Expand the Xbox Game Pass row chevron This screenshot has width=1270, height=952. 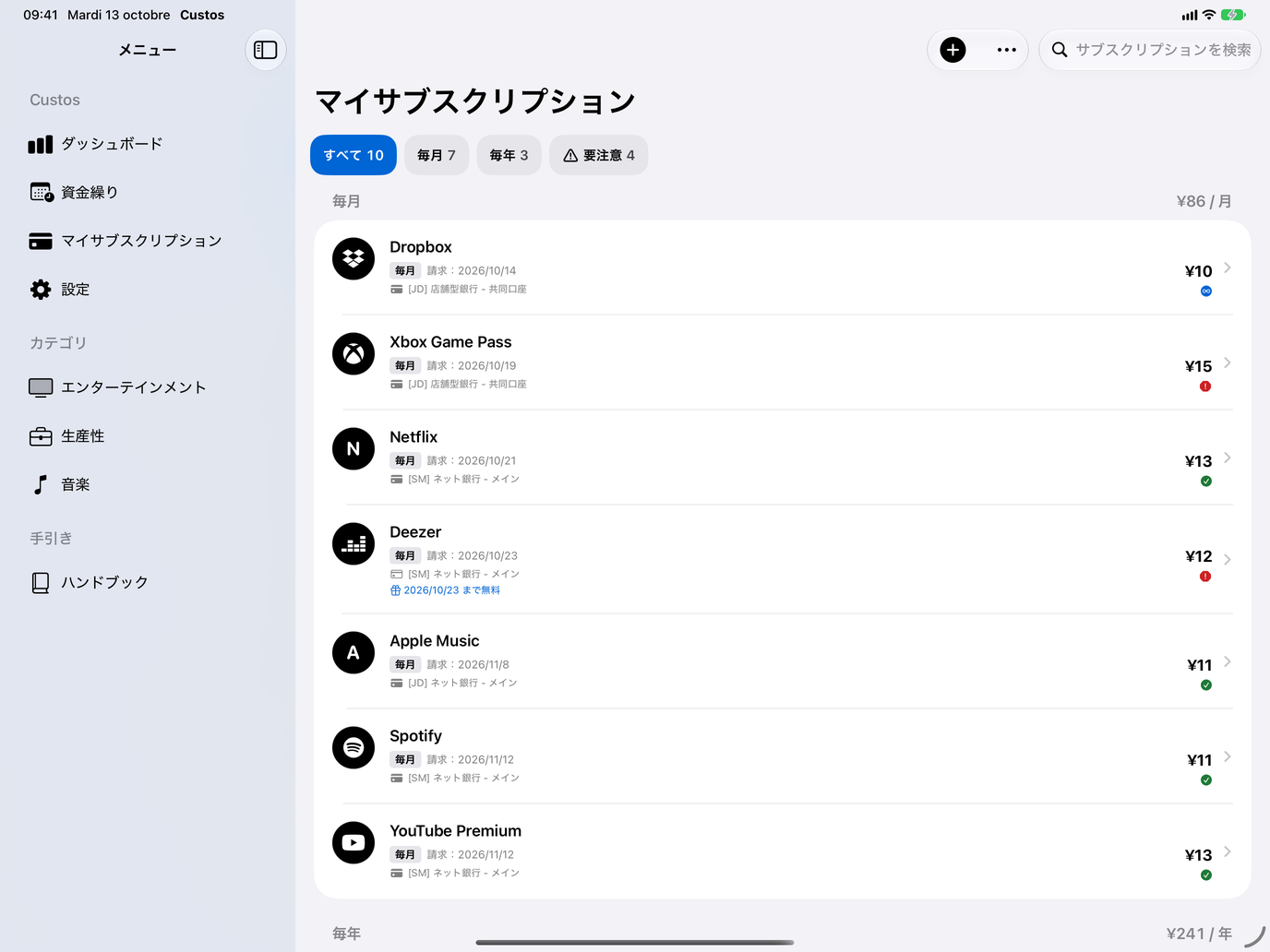coord(1228,363)
